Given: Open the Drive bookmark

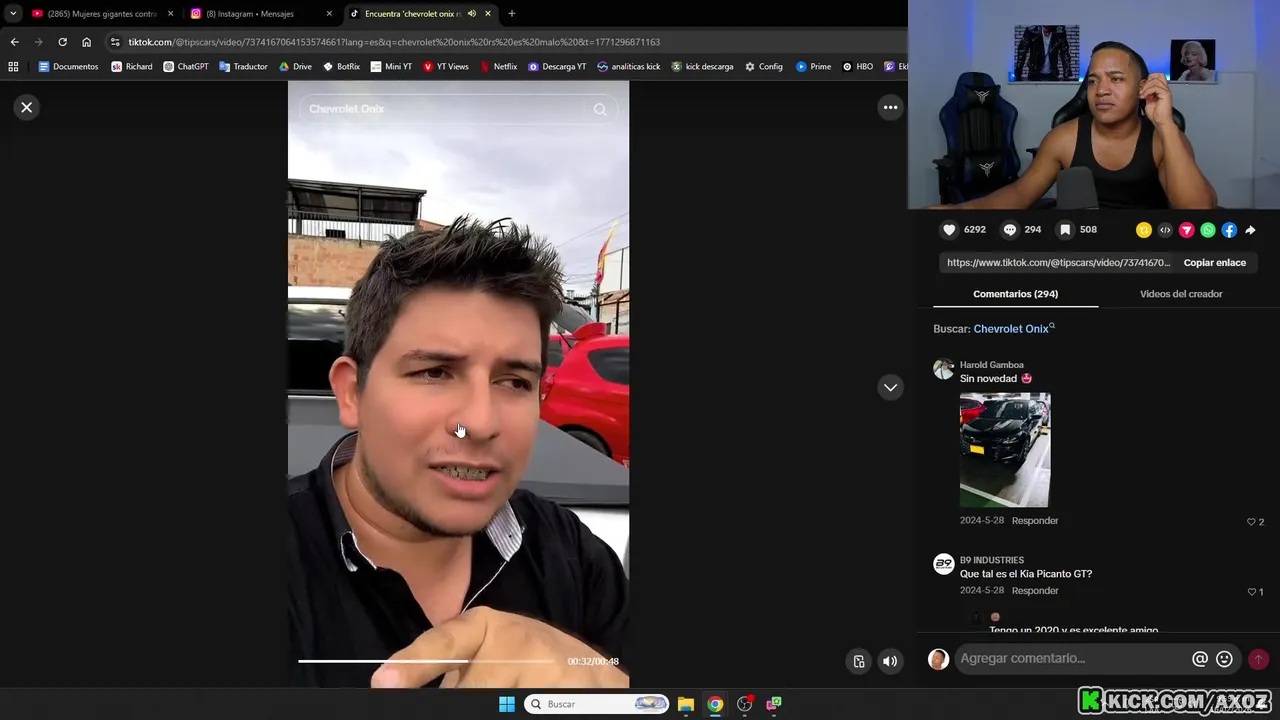Looking at the screenshot, I should click(x=296, y=67).
